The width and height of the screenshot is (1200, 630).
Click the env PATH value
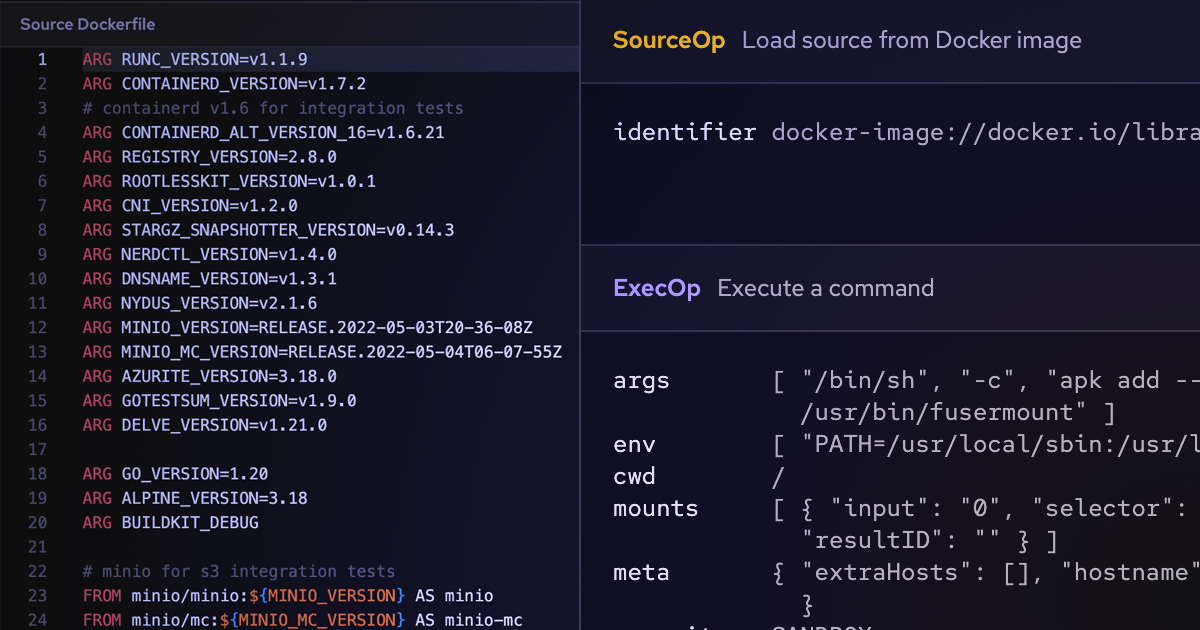pyautogui.click(x=990, y=444)
